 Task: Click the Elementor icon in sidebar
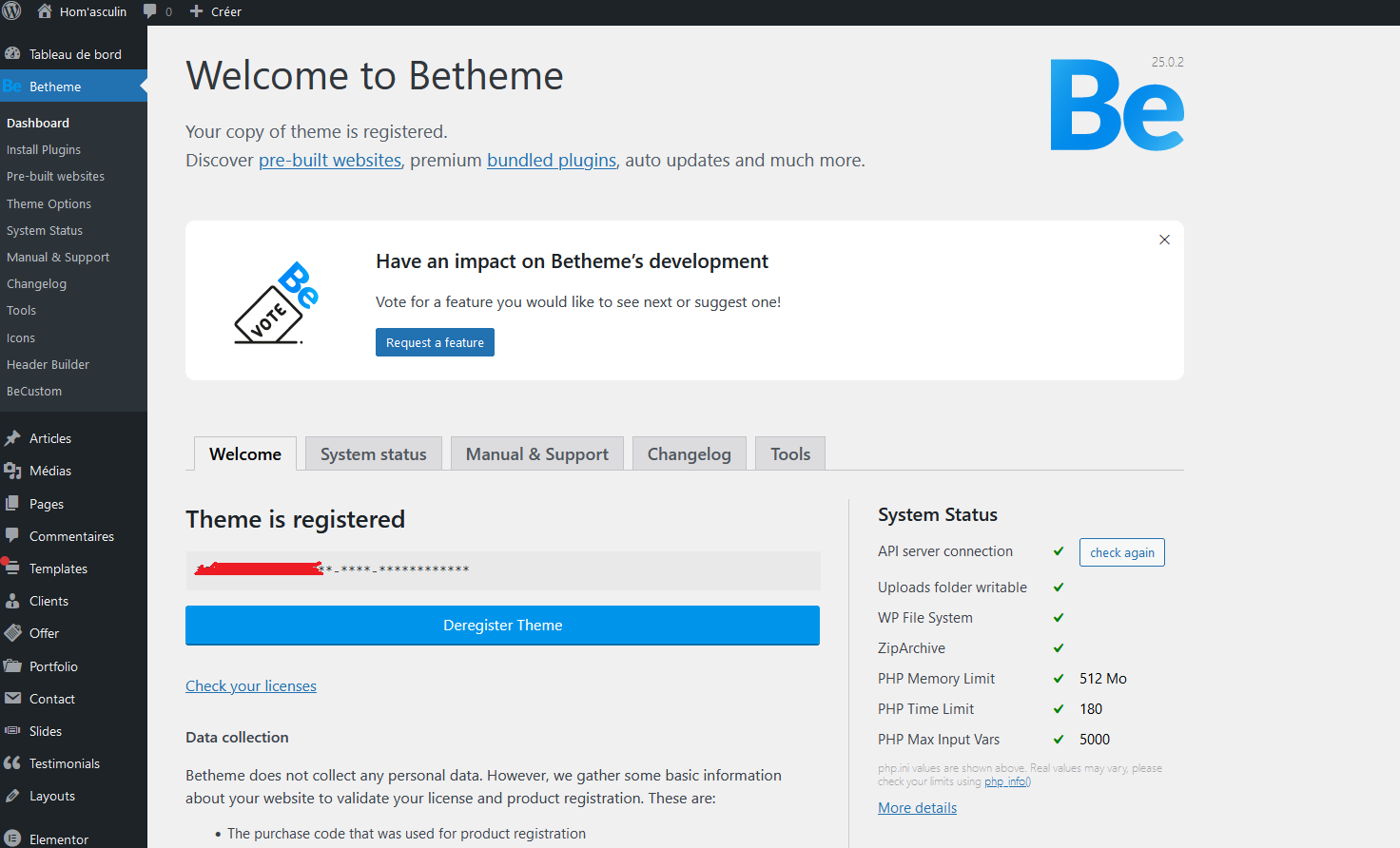[x=12, y=838]
